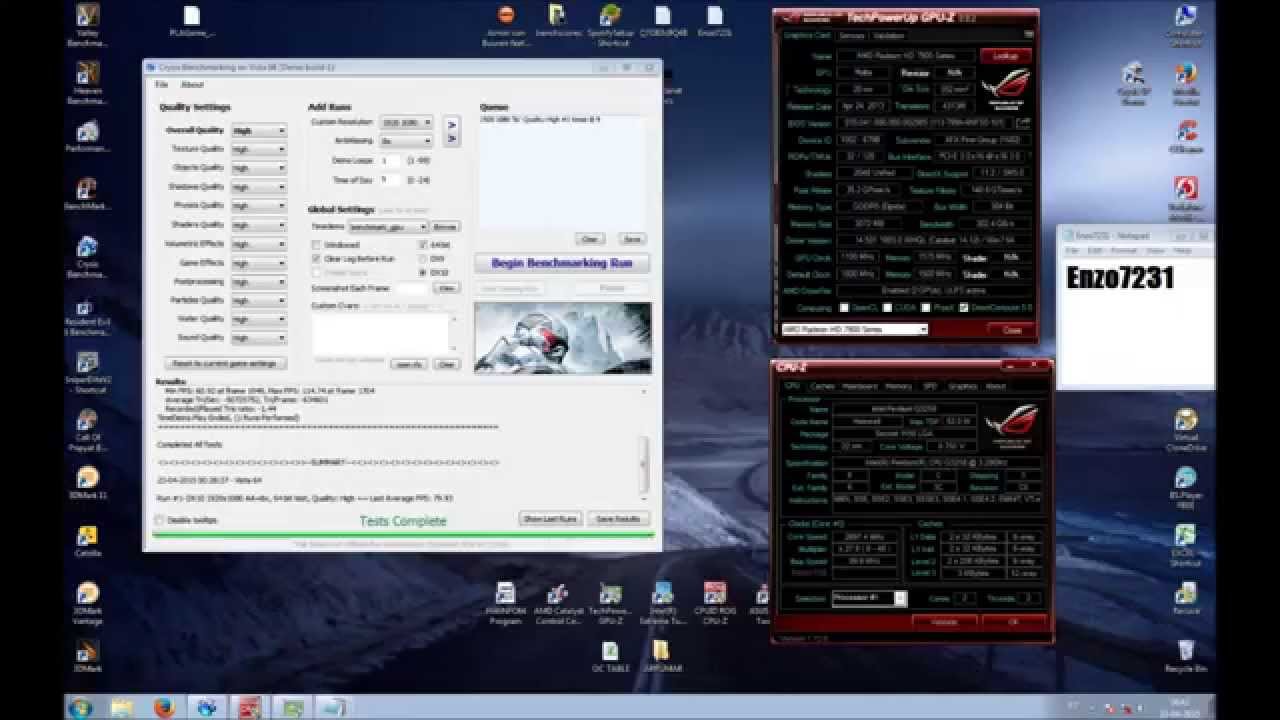Open Virtual CloneDrive desktop icon
This screenshot has height=720, width=1280.
[x=1186, y=430]
